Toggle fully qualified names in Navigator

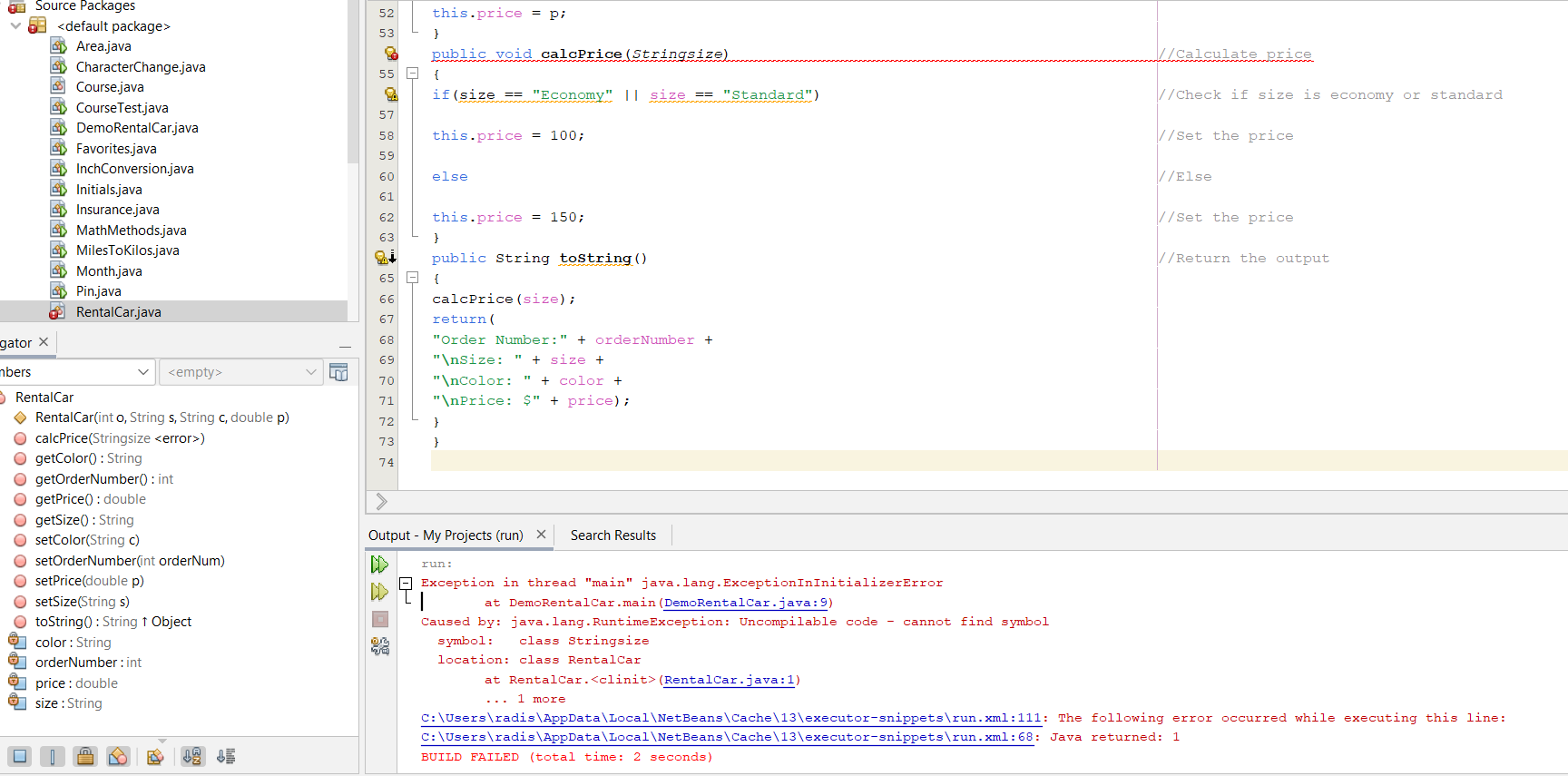(155, 756)
